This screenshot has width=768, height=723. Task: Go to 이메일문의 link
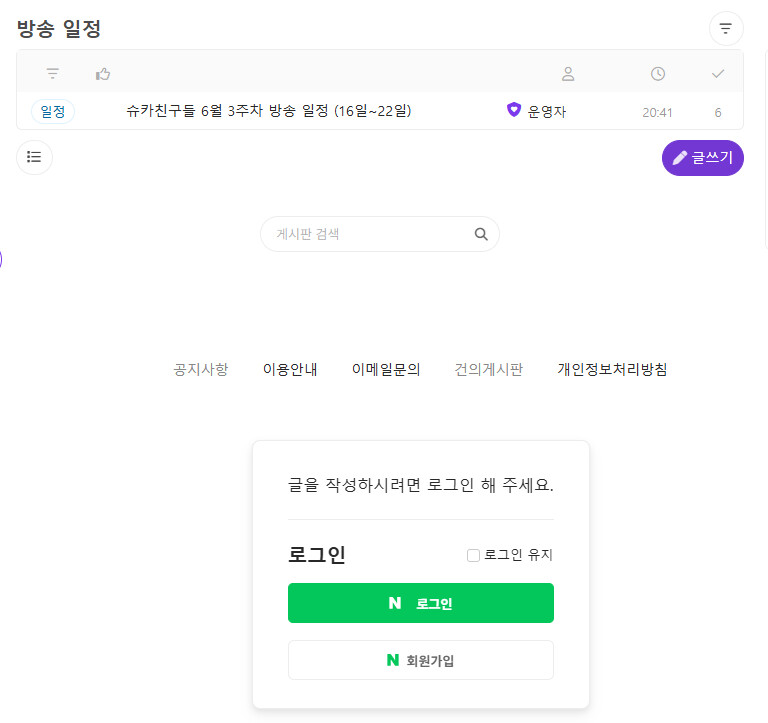(386, 369)
